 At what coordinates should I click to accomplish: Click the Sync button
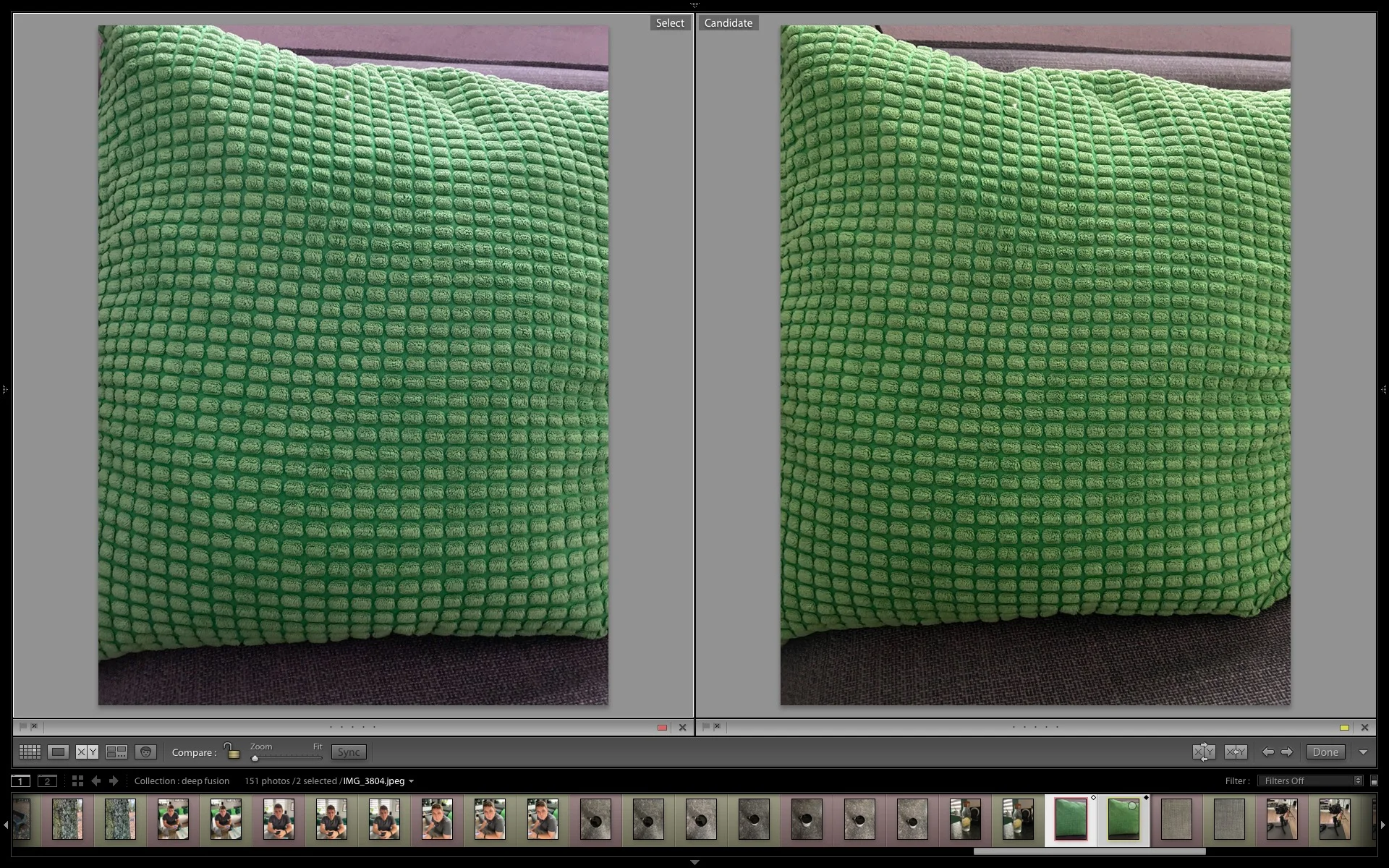pos(349,752)
